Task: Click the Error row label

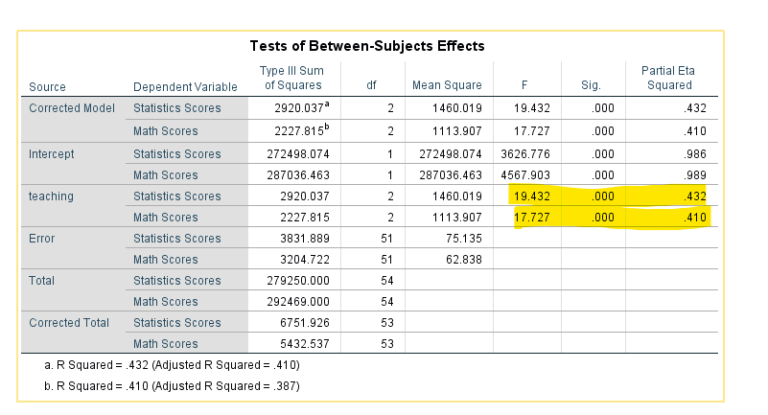Action: [43, 240]
